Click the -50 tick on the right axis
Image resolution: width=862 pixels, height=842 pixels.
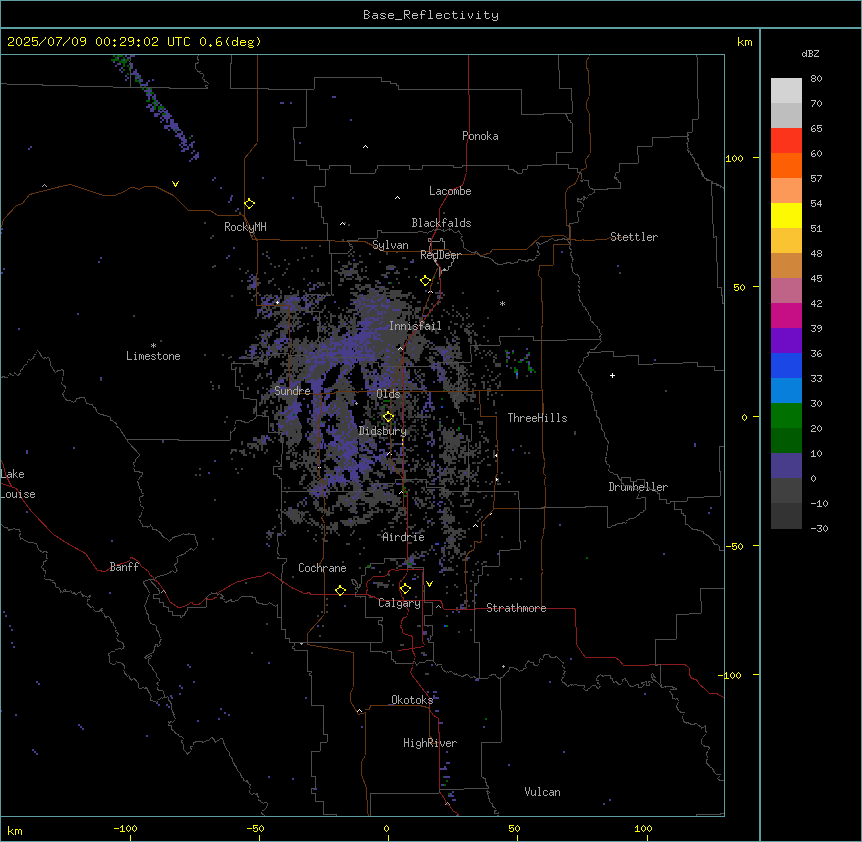pos(734,546)
